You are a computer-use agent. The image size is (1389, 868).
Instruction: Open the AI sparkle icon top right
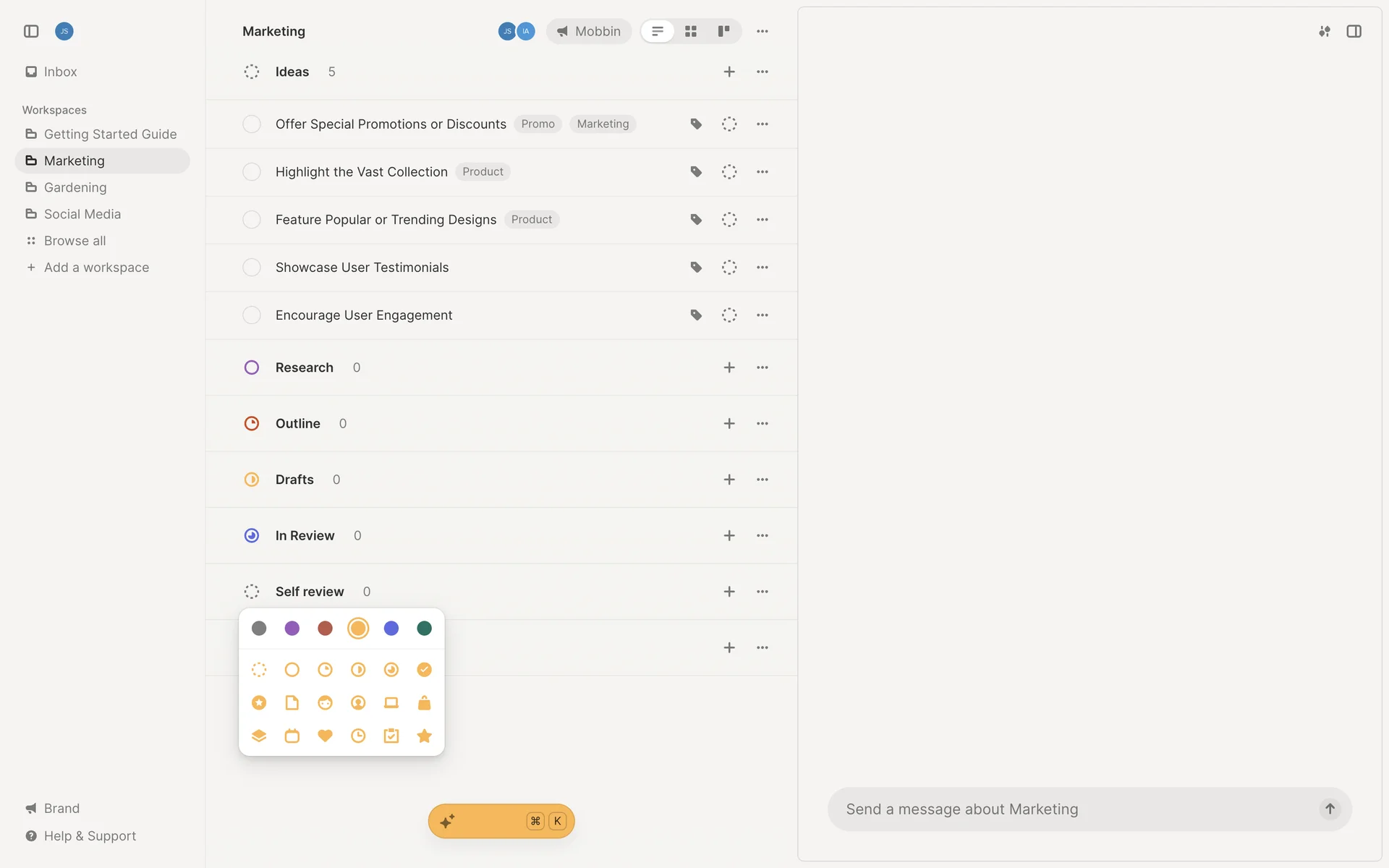click(1324, 31)
